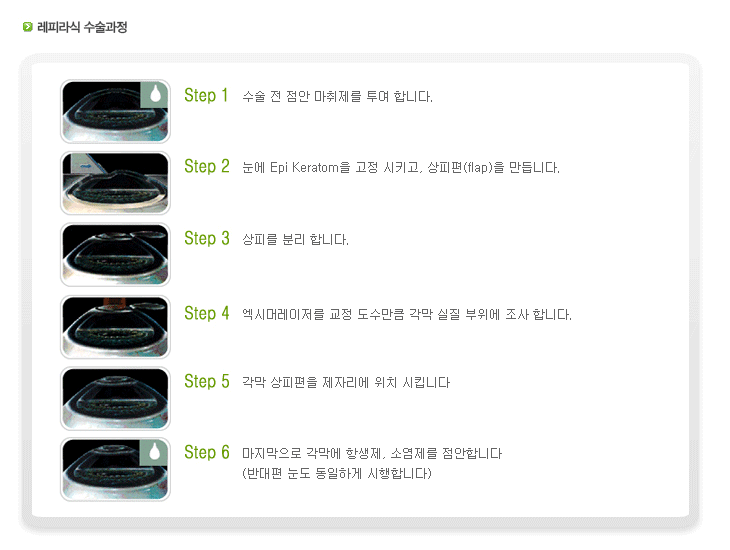Viewport: 730px width, 550px height.
Task: Click the eye drop icon in Step 1 image
Action: (x=154, y=95)
